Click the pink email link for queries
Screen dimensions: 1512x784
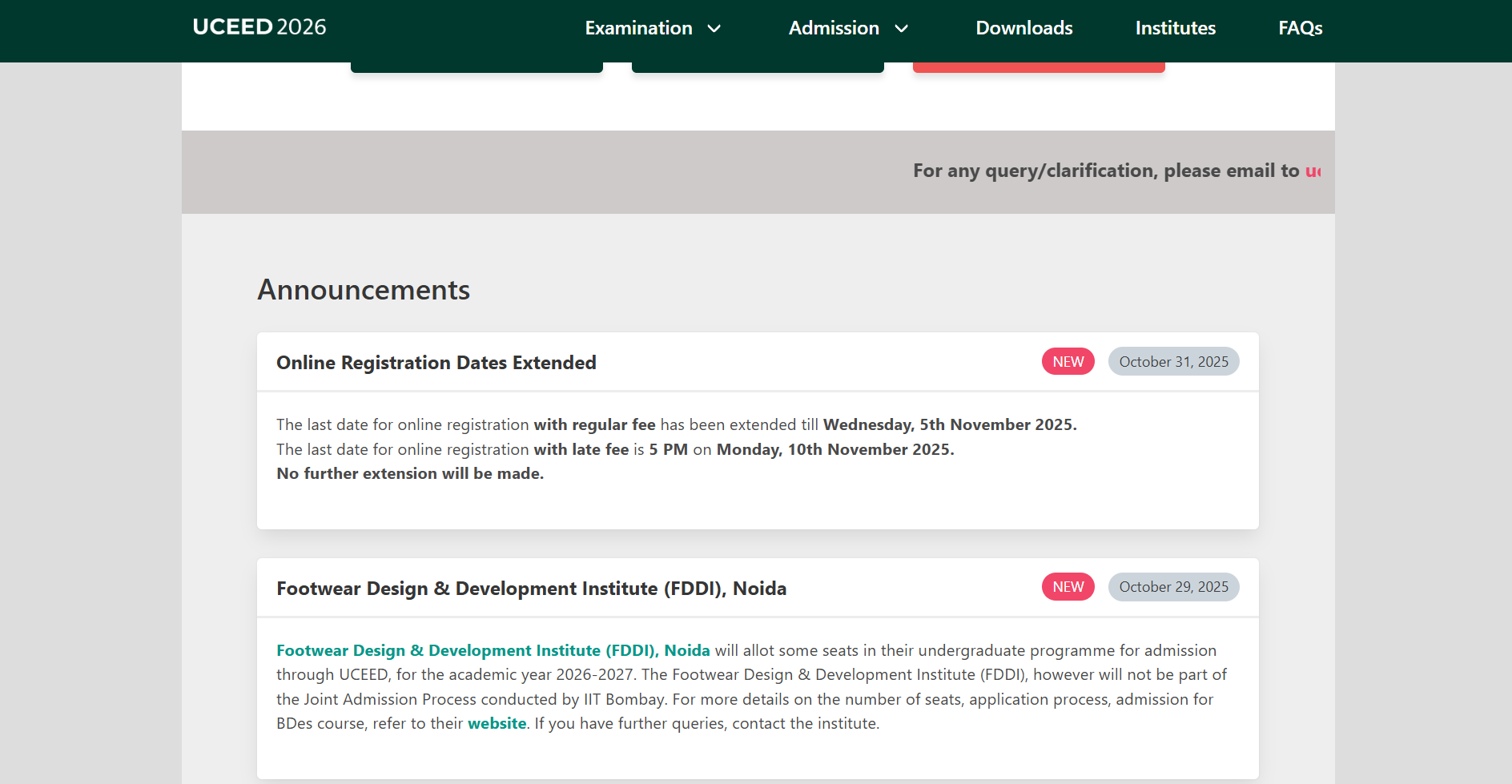click(x=1315, y=171)
